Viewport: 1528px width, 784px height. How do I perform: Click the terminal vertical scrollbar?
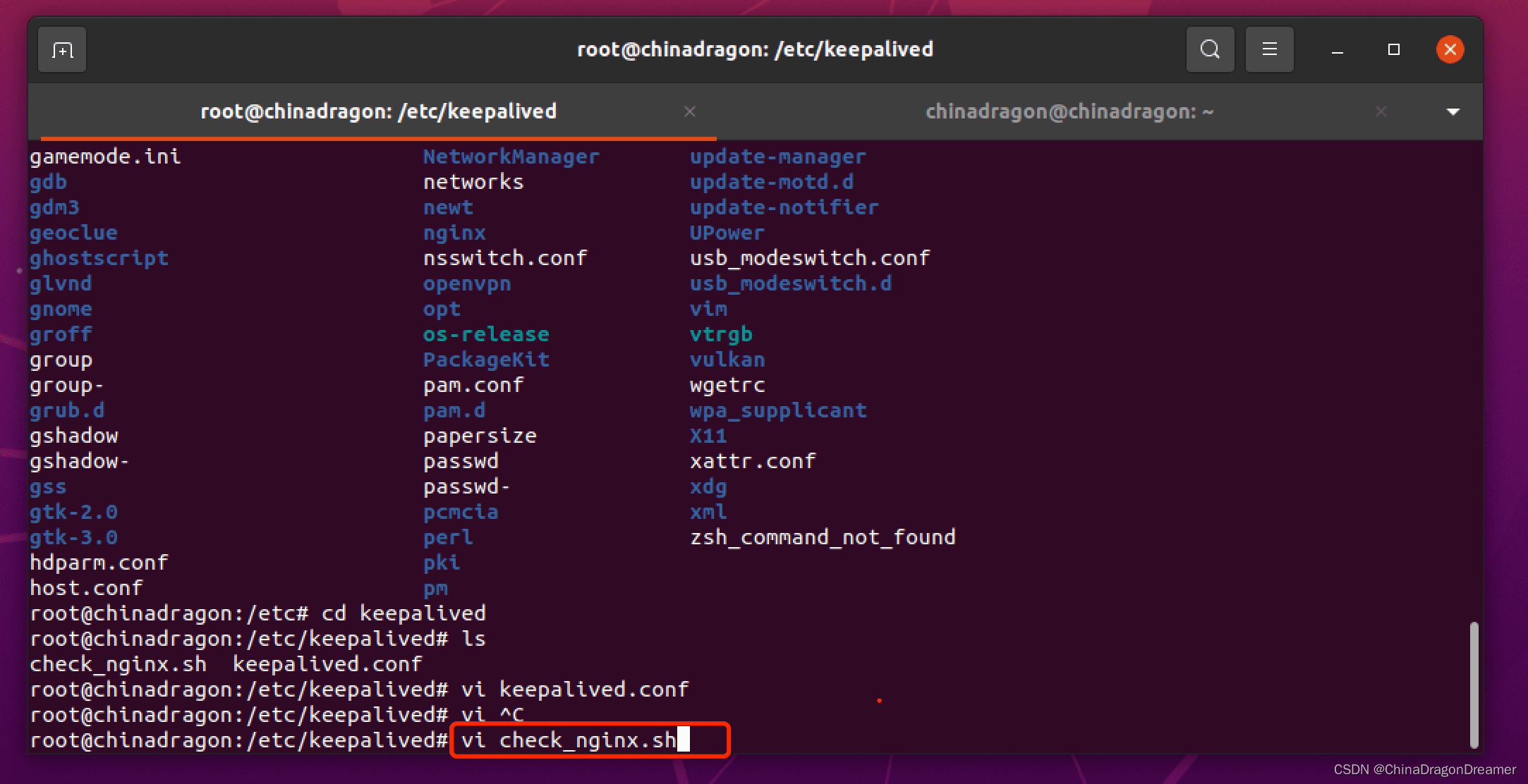coord(1474,685)
